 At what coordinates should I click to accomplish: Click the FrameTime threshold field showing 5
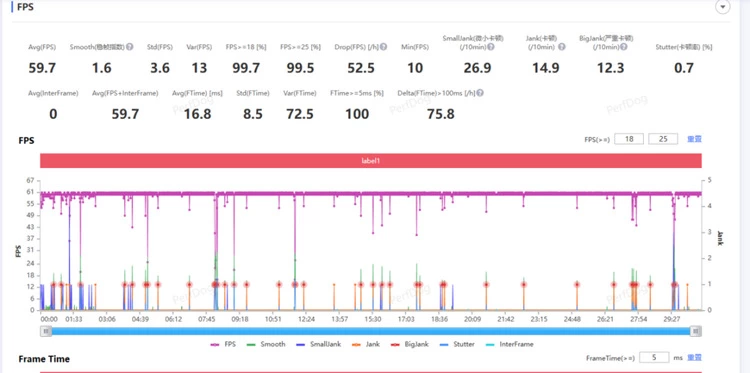coord(654,358)
